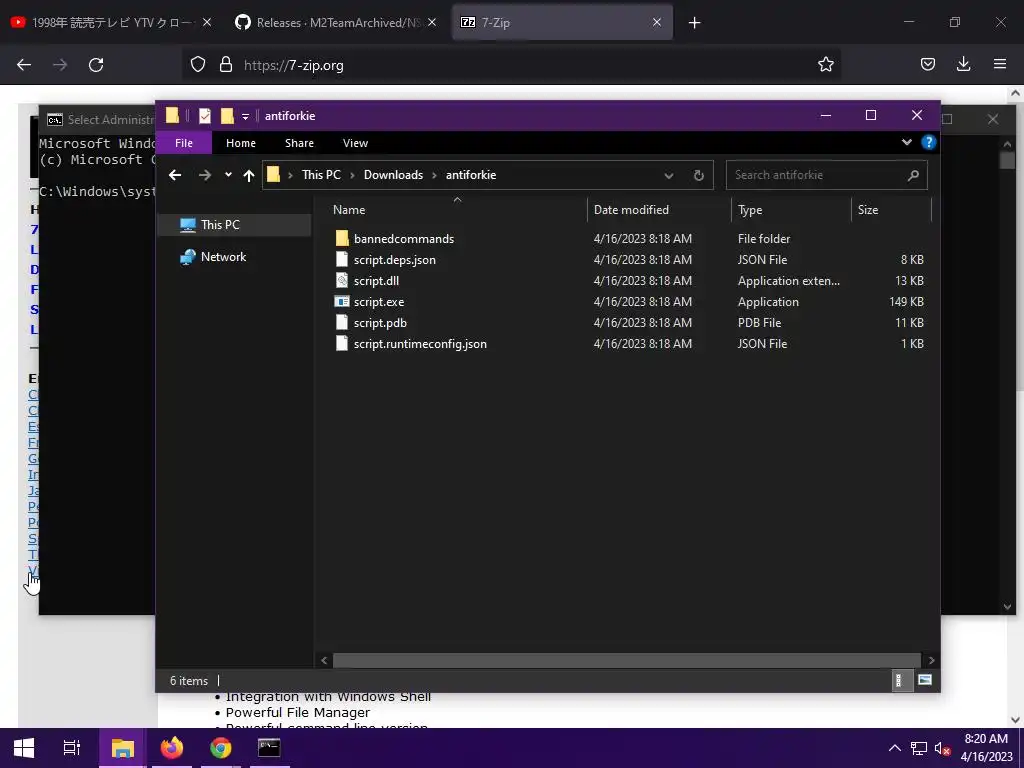Click the Explorer Help question mark icon
The image size is (1024, 768).
pos(928,142)
